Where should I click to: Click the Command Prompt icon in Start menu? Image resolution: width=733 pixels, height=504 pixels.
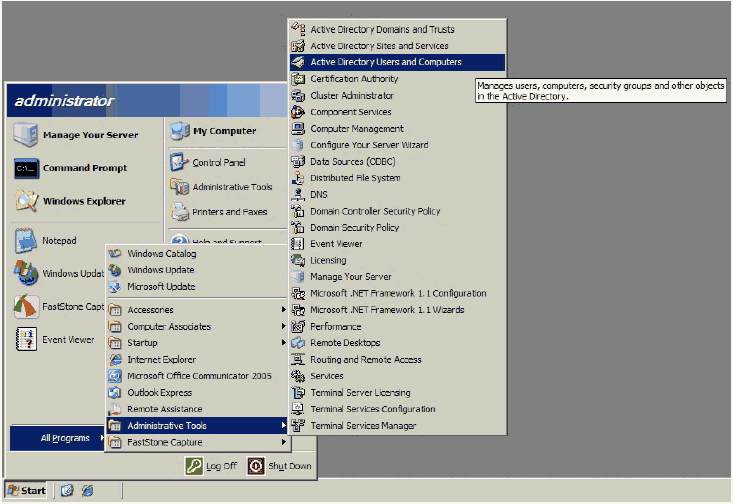(26, 168)
